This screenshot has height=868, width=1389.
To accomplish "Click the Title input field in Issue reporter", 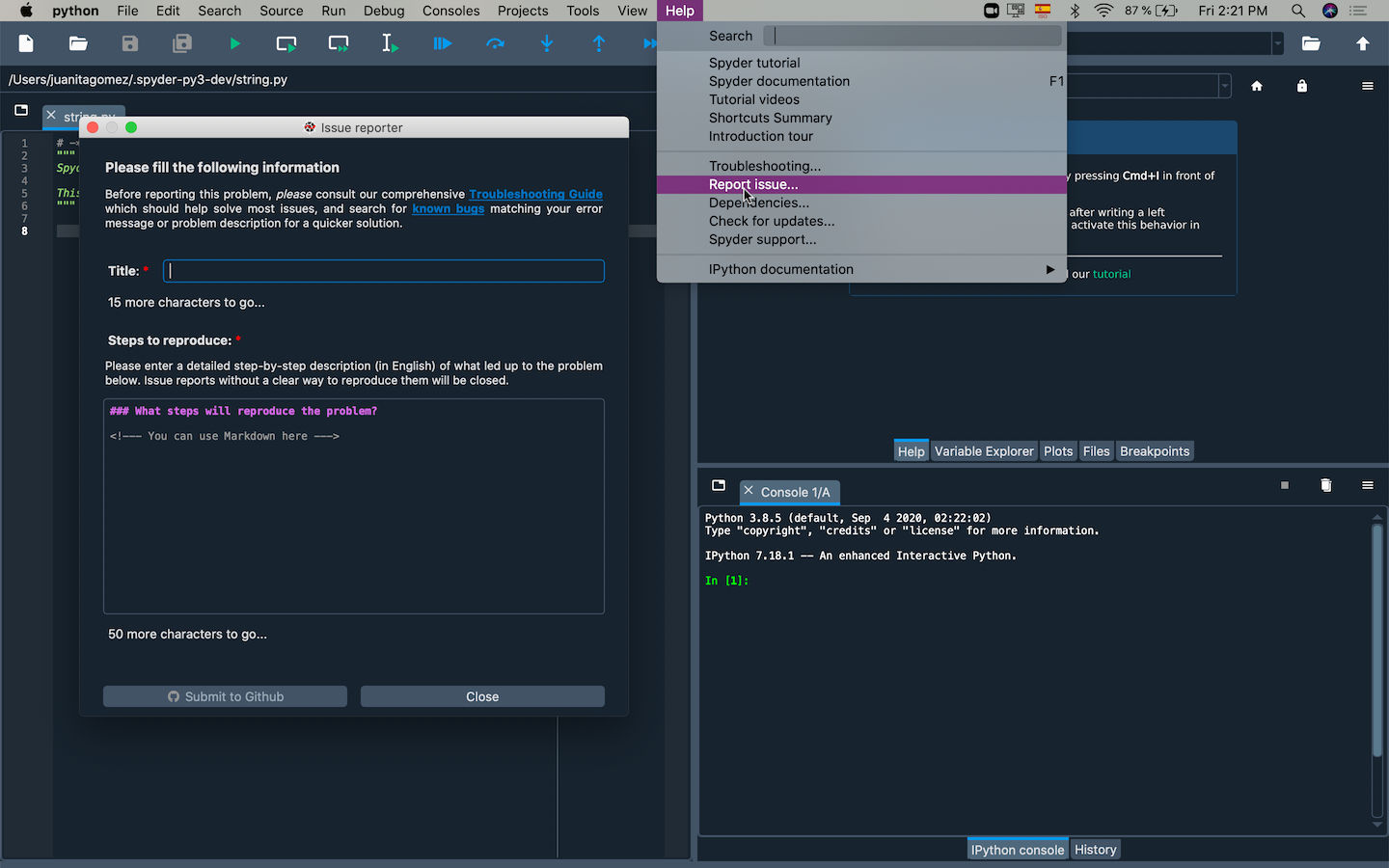I will [383, 271].
